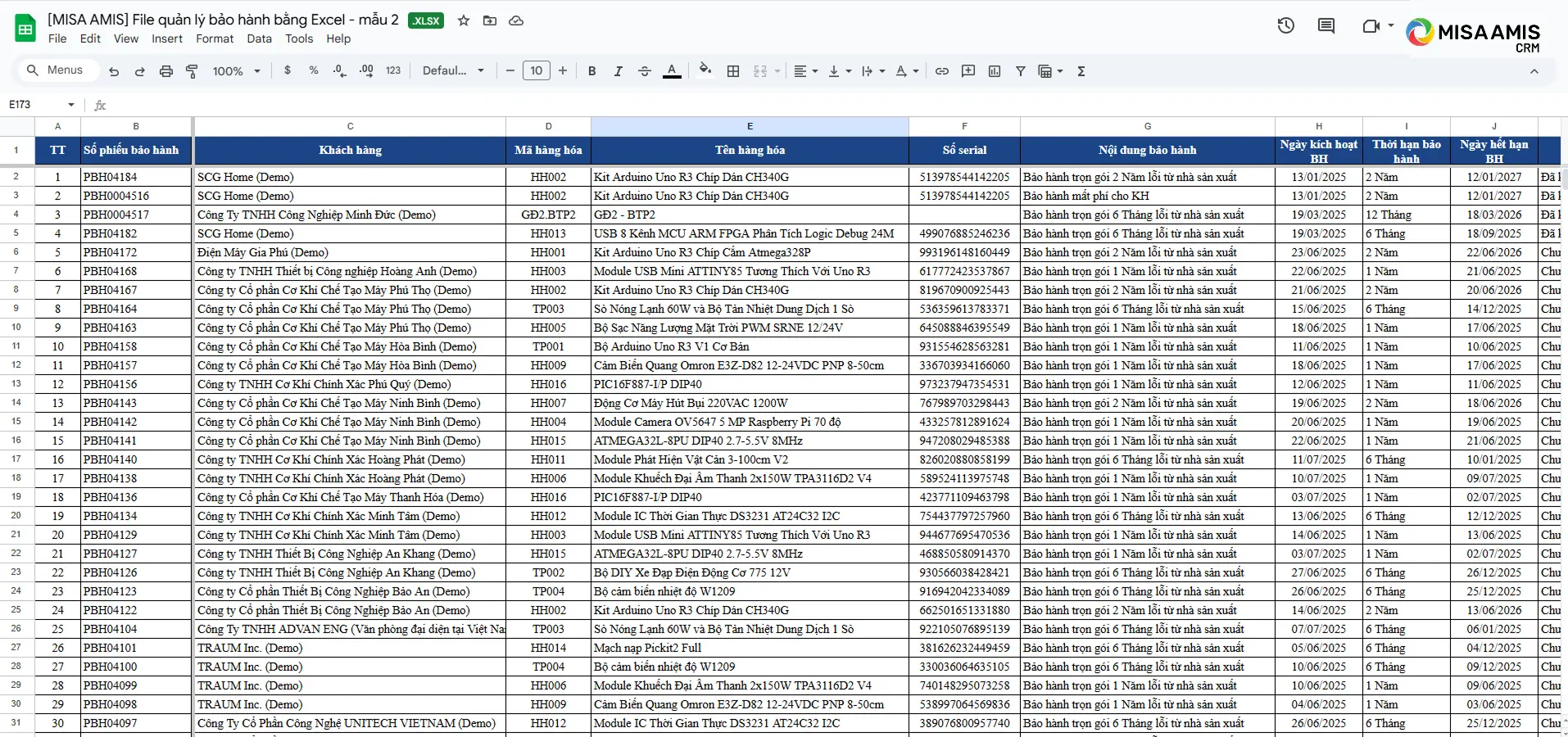Expand the Name box dropdown arrow
The image size is (1568, 737).
71,105
